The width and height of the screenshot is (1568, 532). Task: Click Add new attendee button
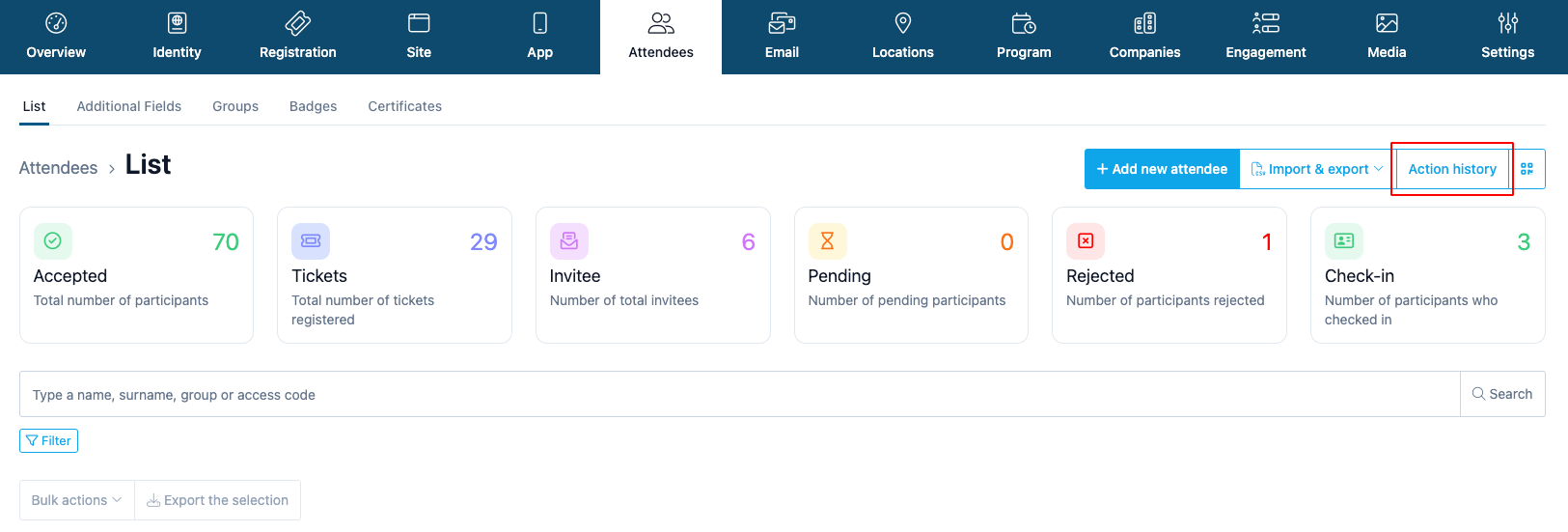click(1162, 169)
